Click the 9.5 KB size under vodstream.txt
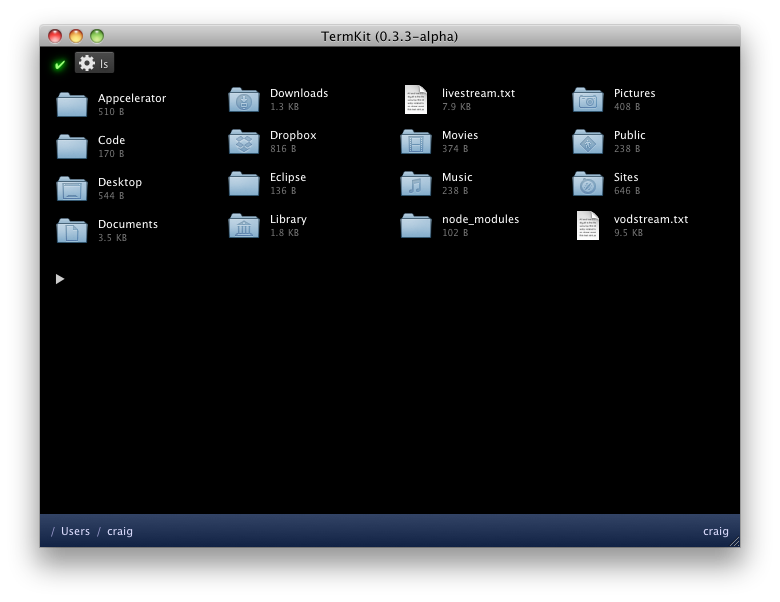 click(628, 232)
